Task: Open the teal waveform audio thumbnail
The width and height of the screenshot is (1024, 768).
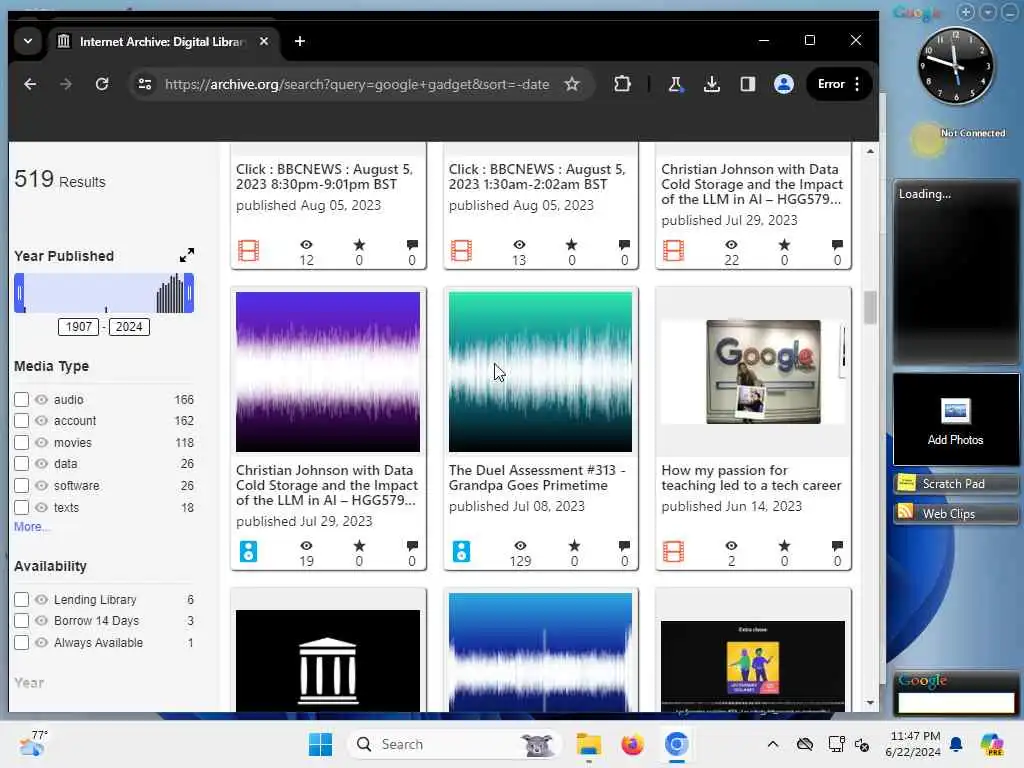Action: click(x=540, y=372)
